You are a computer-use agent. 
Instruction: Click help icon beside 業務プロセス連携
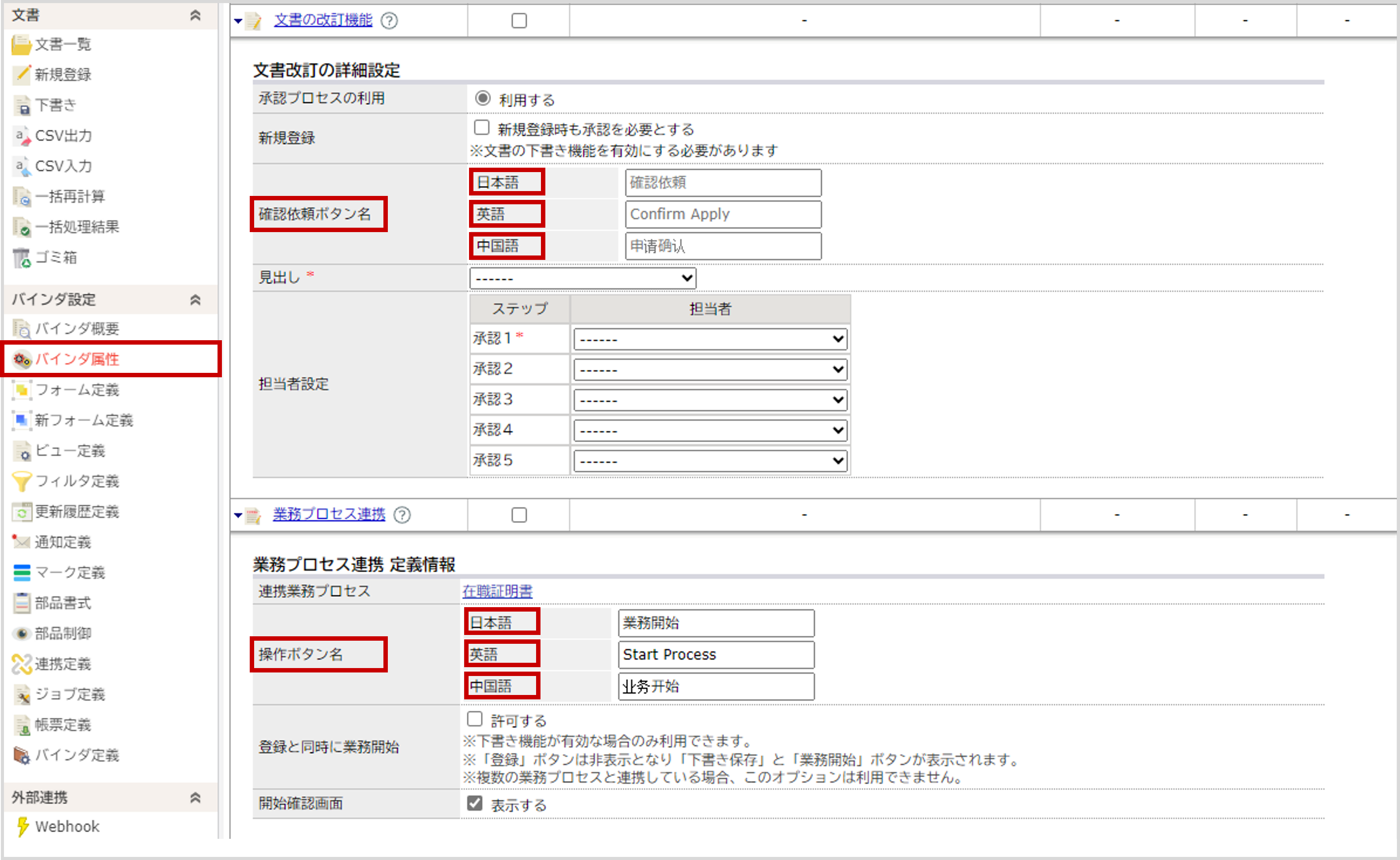click(402, 515)
